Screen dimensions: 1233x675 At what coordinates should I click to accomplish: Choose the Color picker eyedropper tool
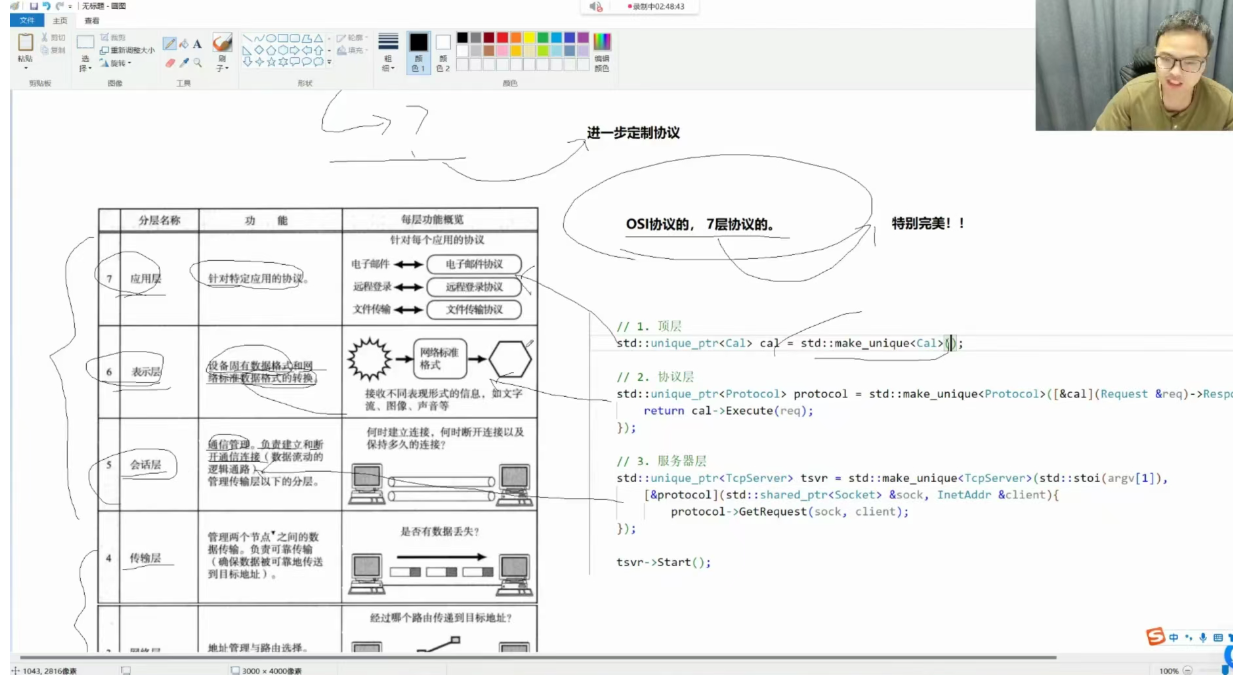click(x=183, y=62)
